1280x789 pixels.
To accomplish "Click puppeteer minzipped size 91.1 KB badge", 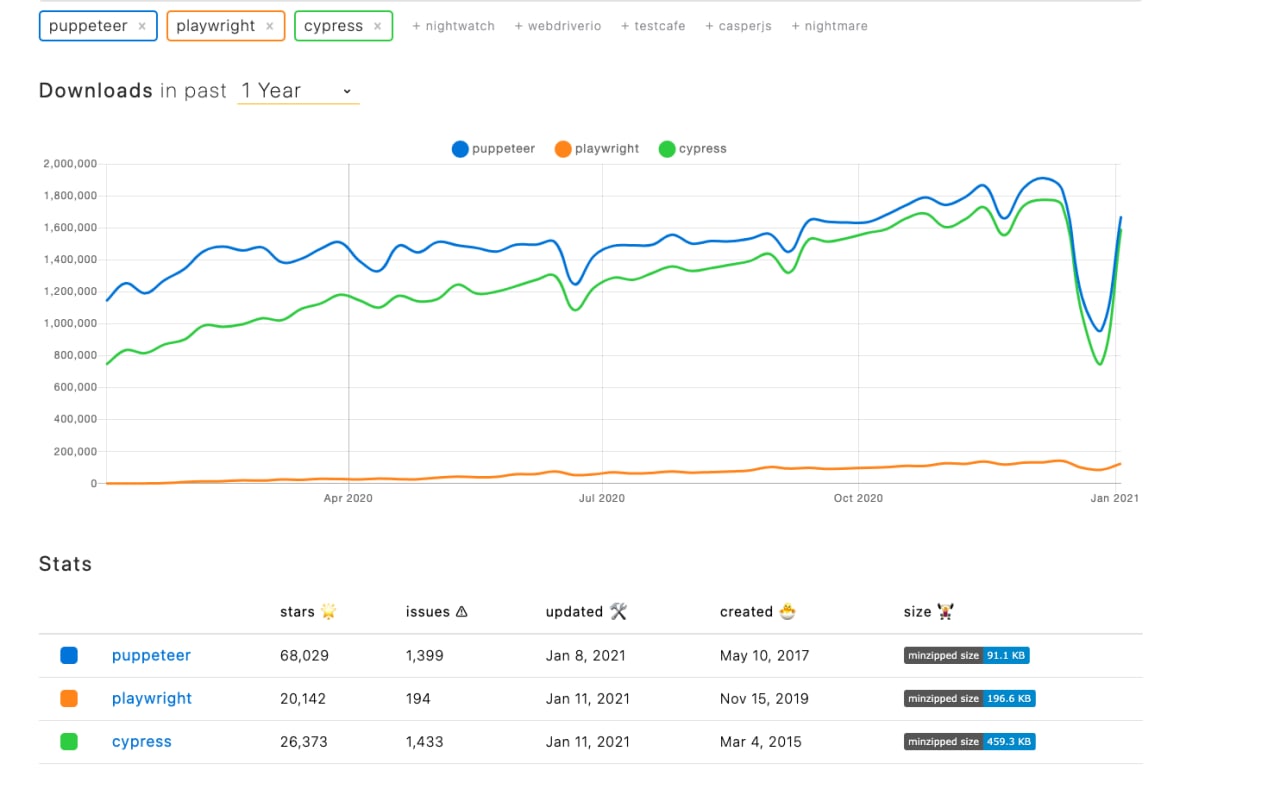I will [x=966, y=656].
